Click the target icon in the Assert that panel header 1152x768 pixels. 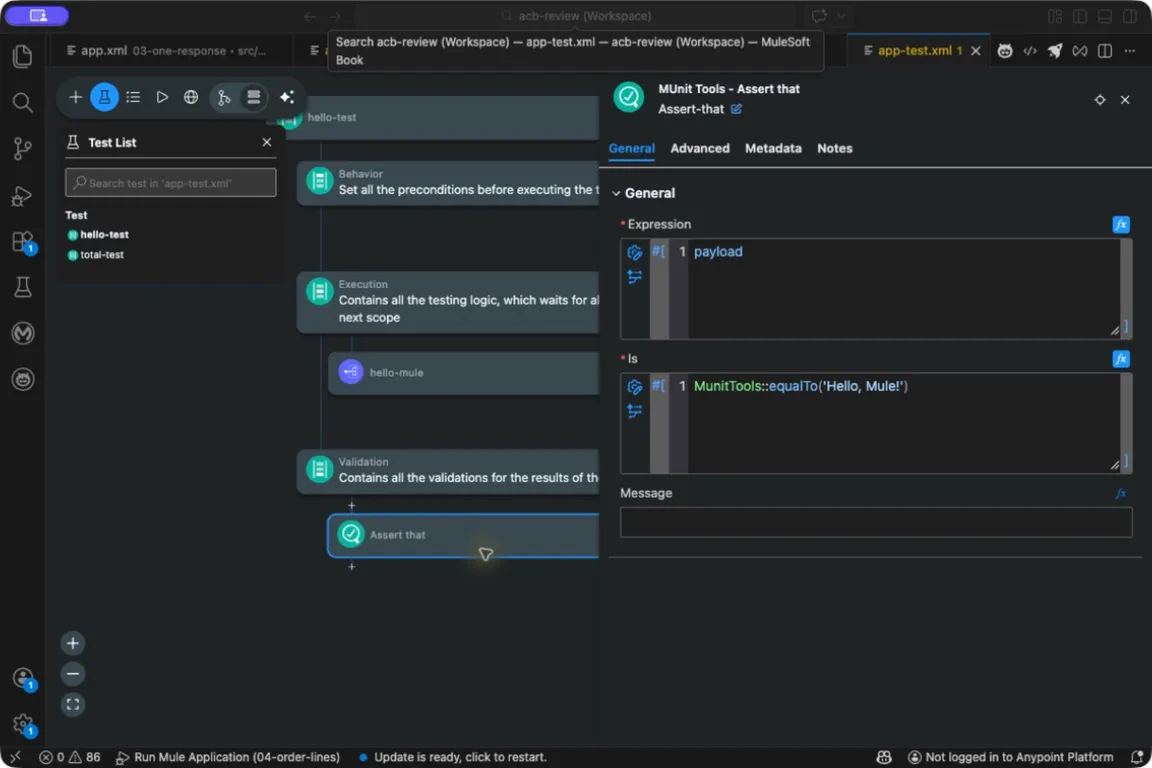1100,100
